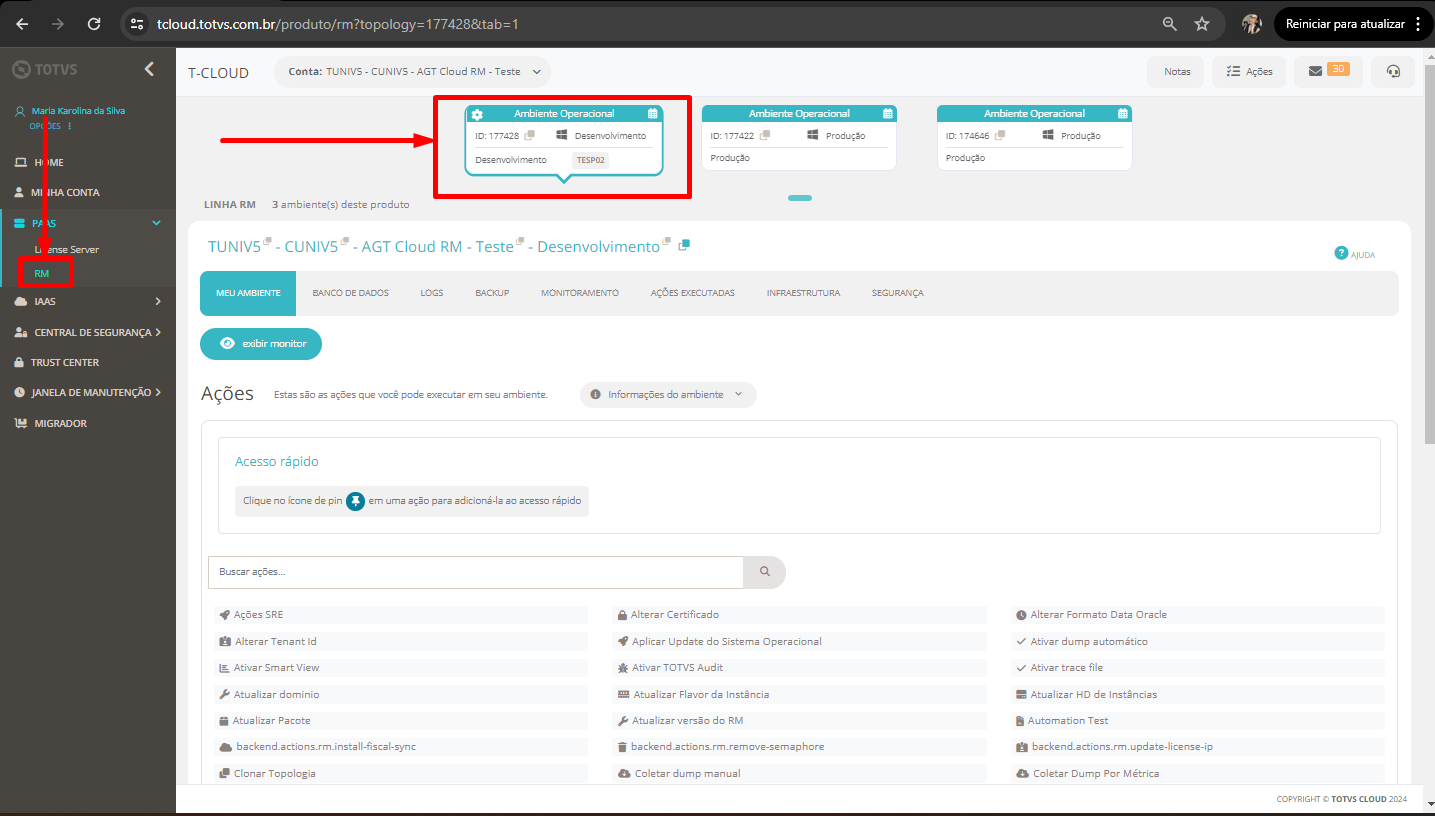Copy ID 174646 using its copy icon
Screen dimensions: 1435x816
[1000, 135]
